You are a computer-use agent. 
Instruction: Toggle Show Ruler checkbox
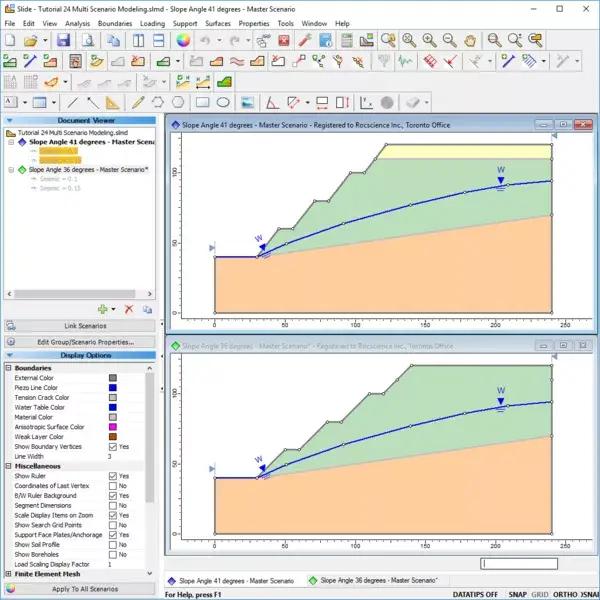pyautogui.click(x=113, y=476)
